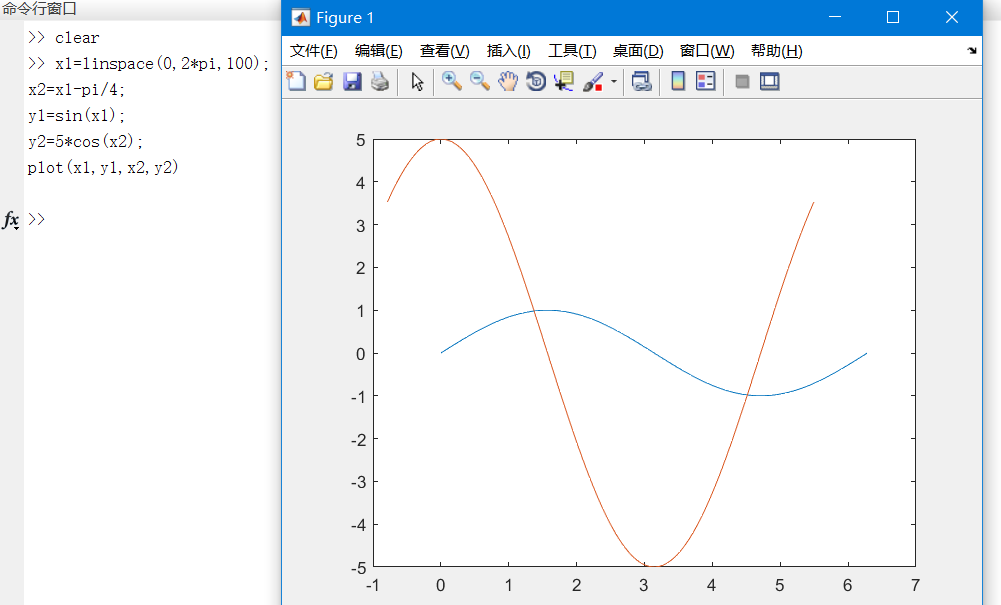The width and height of the screenshot is (1001, 605).
Task: Print the figure
Action: click(379, 82)
